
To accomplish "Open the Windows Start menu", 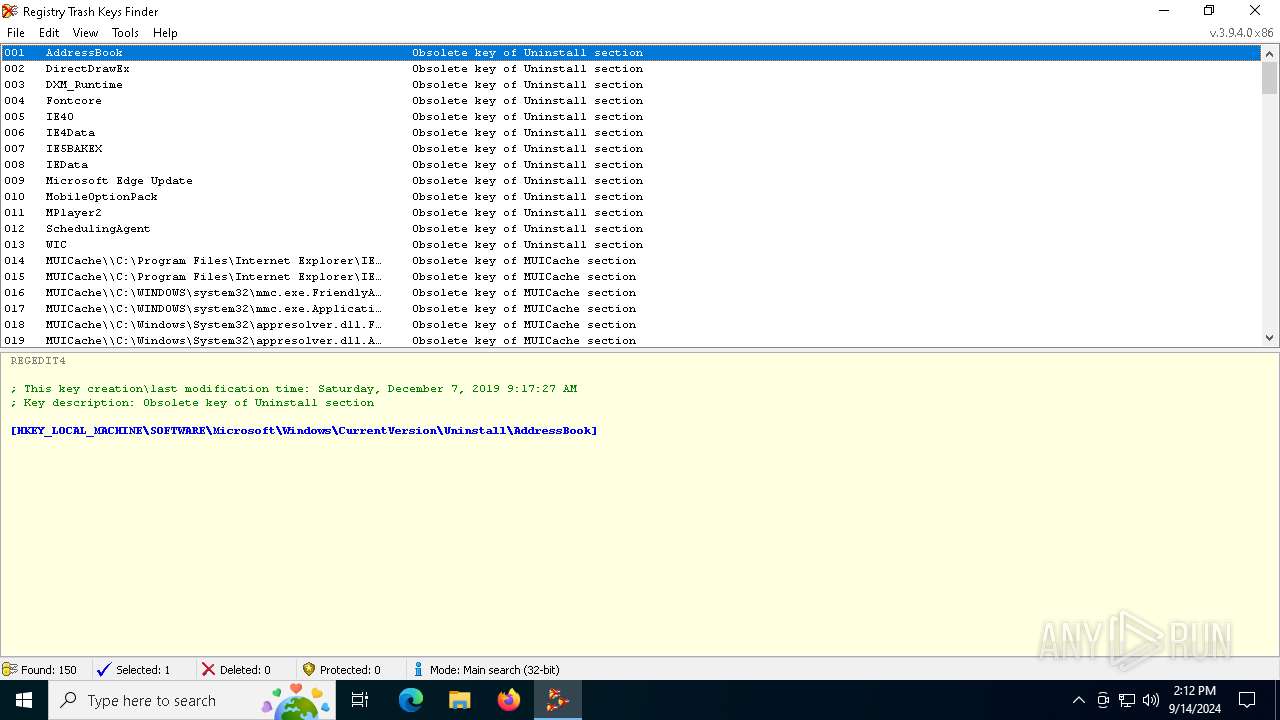I will click(x=24, y=700).
